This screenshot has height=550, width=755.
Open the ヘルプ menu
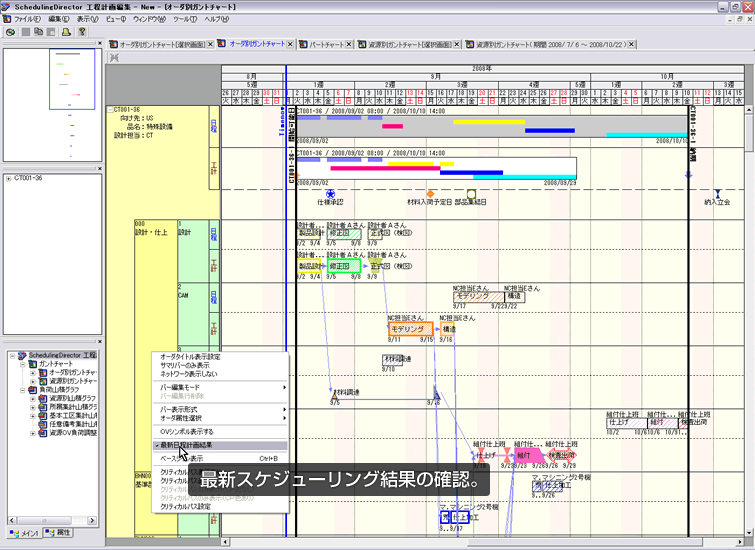click(217, 19)
